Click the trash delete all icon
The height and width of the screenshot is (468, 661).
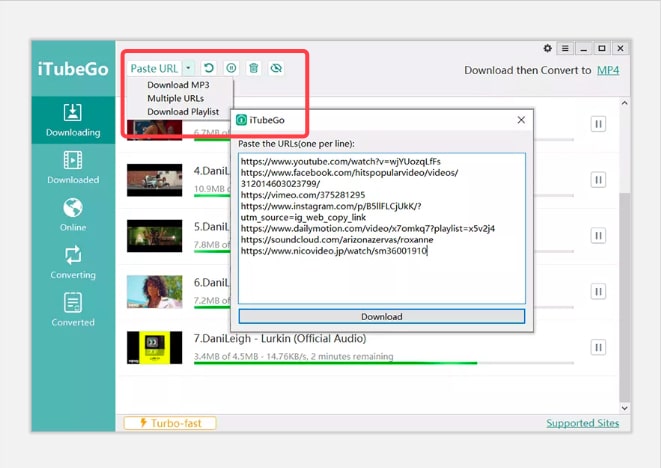coord(253,68)
